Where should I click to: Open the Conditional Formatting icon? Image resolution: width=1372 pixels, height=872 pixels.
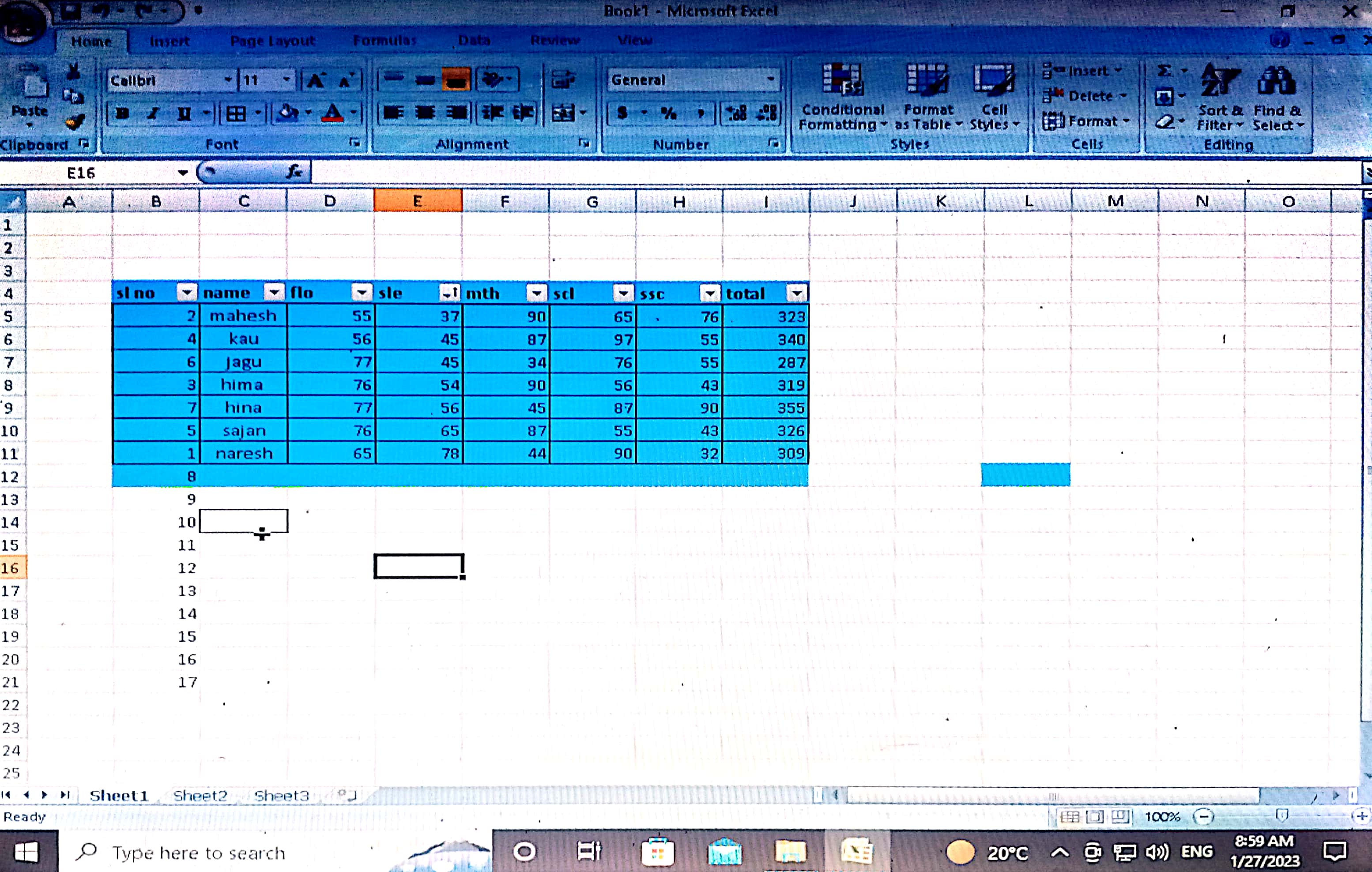pyautogui.click(x=841, y=80)
